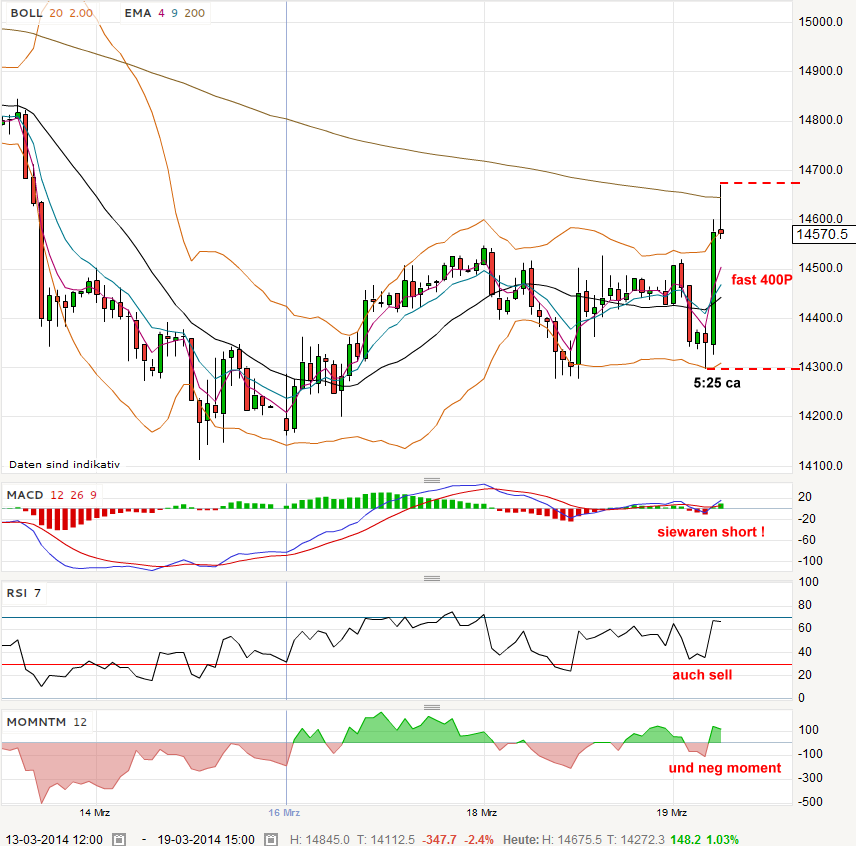Click the 'Daten sind indikativ' notice

coord(64,464)
